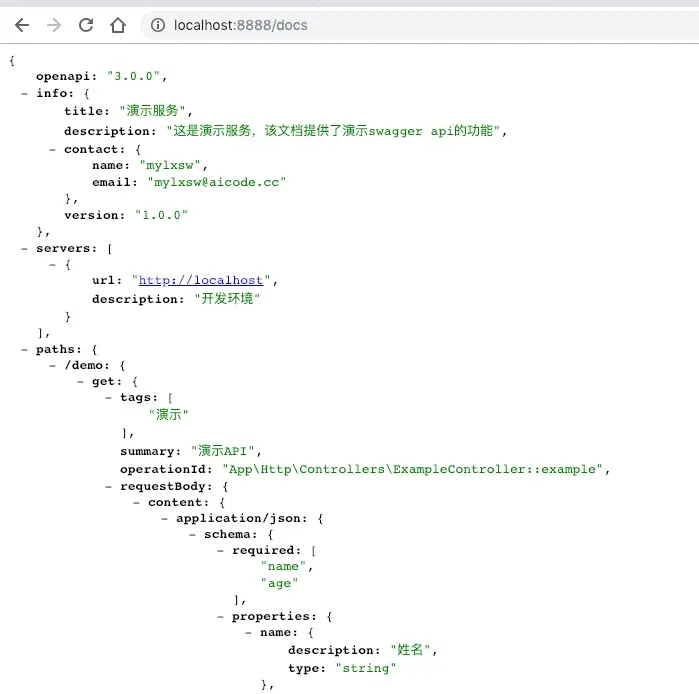Open the browser home page icon
This screenshot has height=694, width=699.
click(118, 25)
